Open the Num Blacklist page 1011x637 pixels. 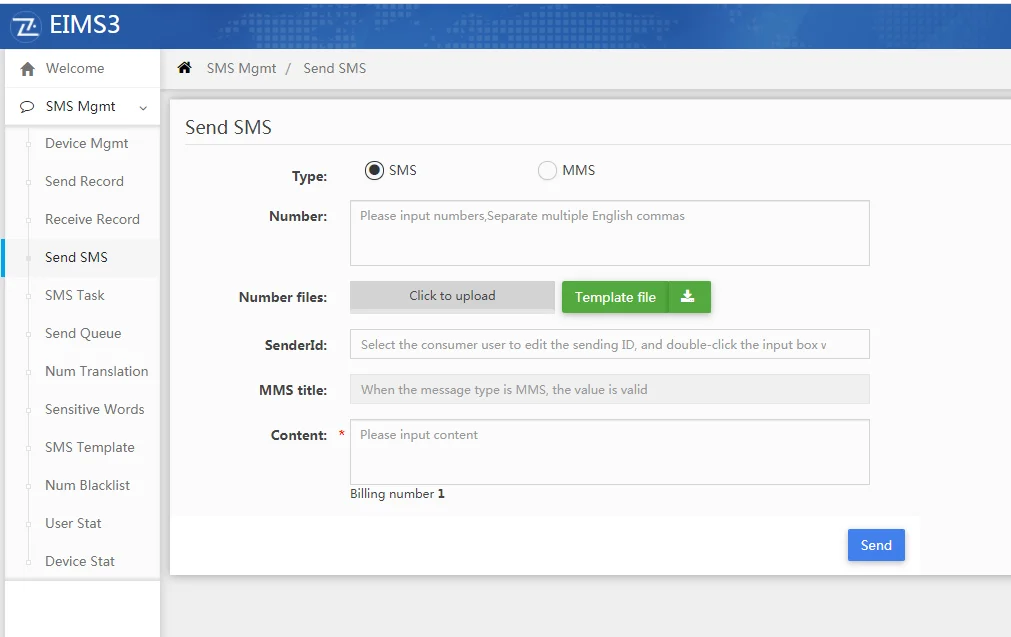tap(87, 485)
